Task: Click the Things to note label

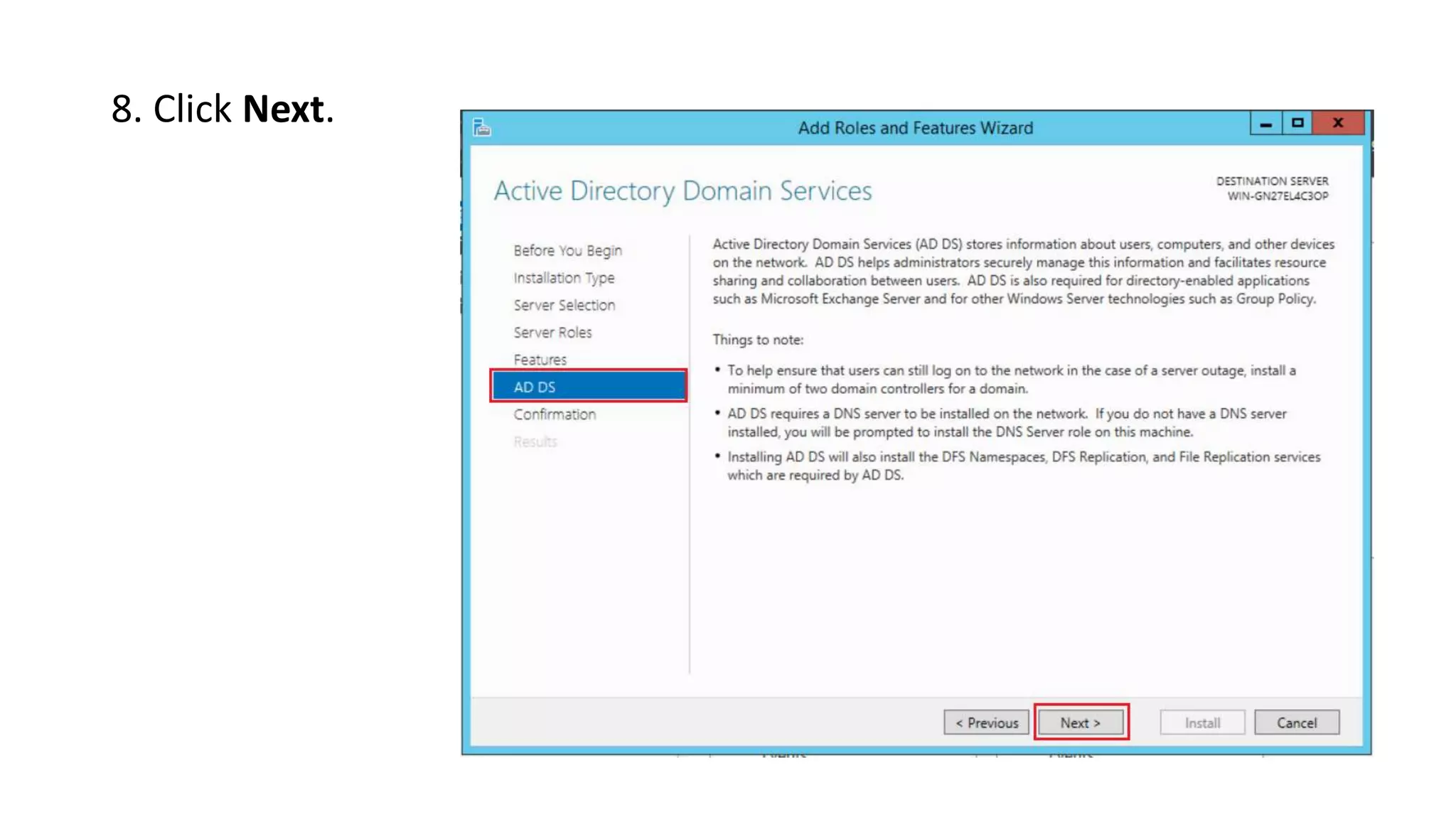Action: [x=758, y=340]
